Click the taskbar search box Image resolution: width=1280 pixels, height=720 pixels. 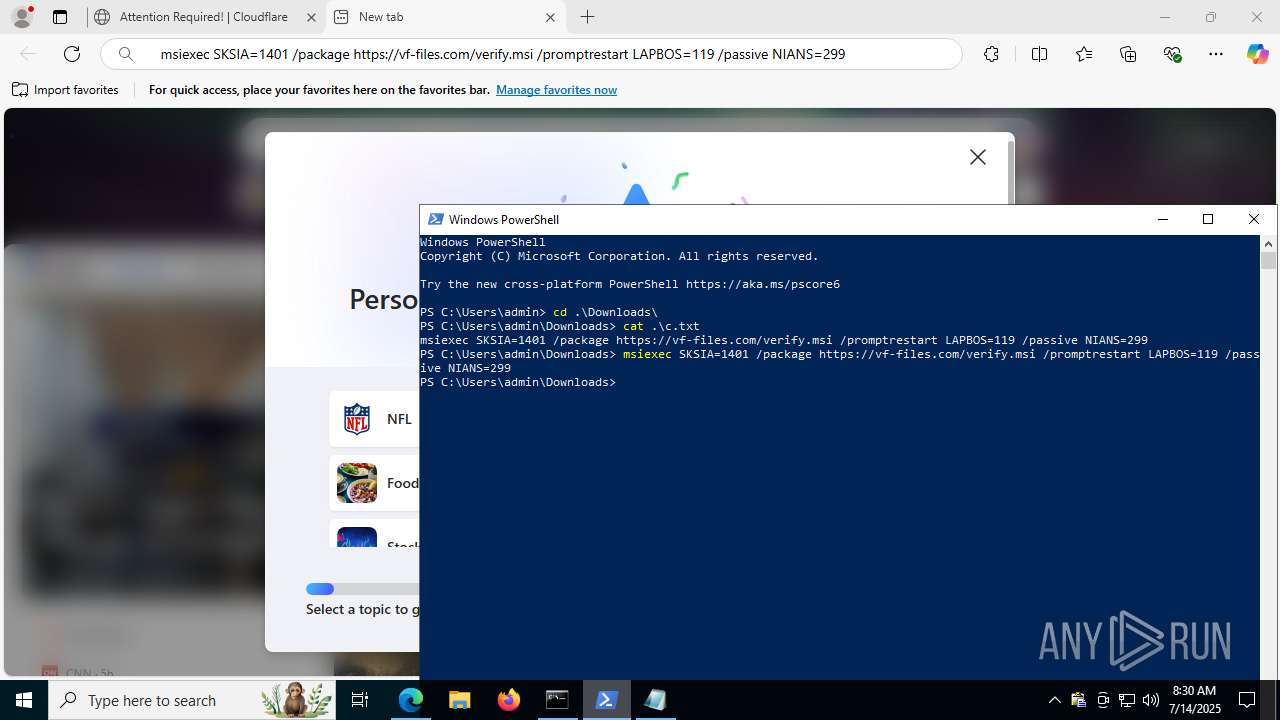click(192, 700)
